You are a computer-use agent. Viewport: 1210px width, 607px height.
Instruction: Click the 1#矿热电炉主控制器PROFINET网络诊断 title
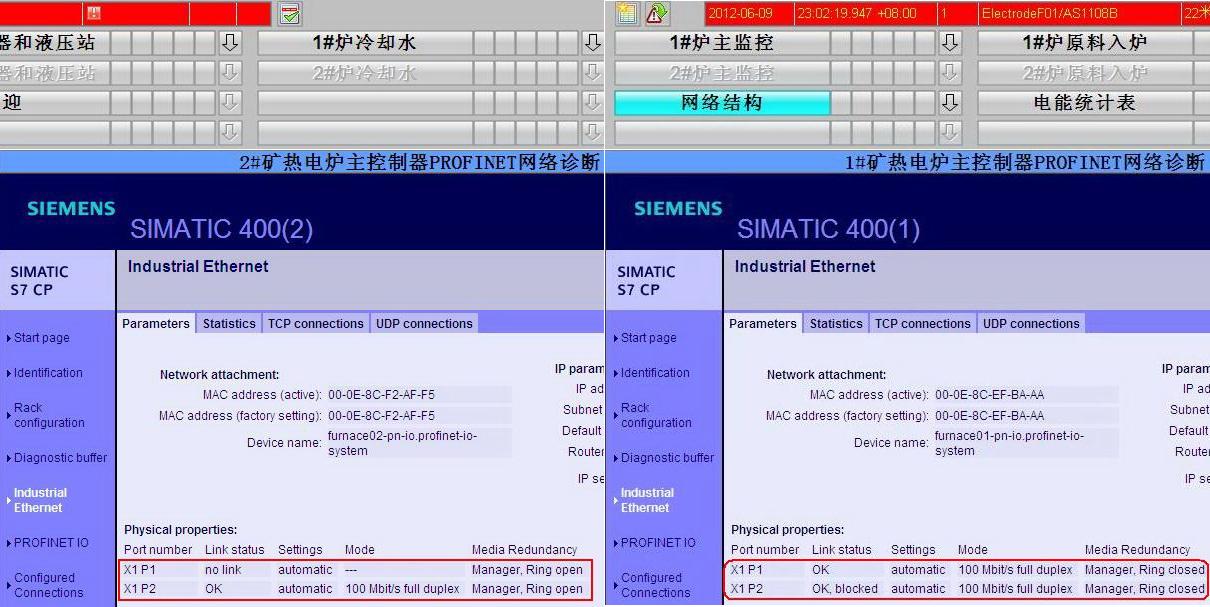(x=1027, y=162)
